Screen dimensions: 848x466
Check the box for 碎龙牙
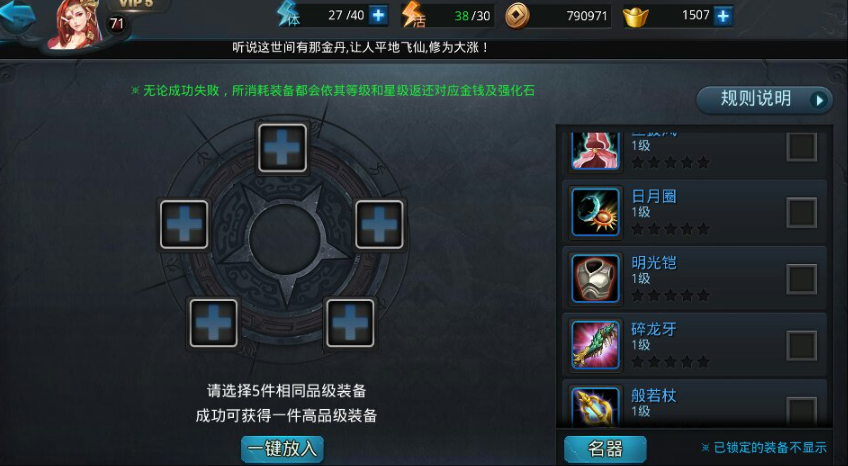coord(801,345)
